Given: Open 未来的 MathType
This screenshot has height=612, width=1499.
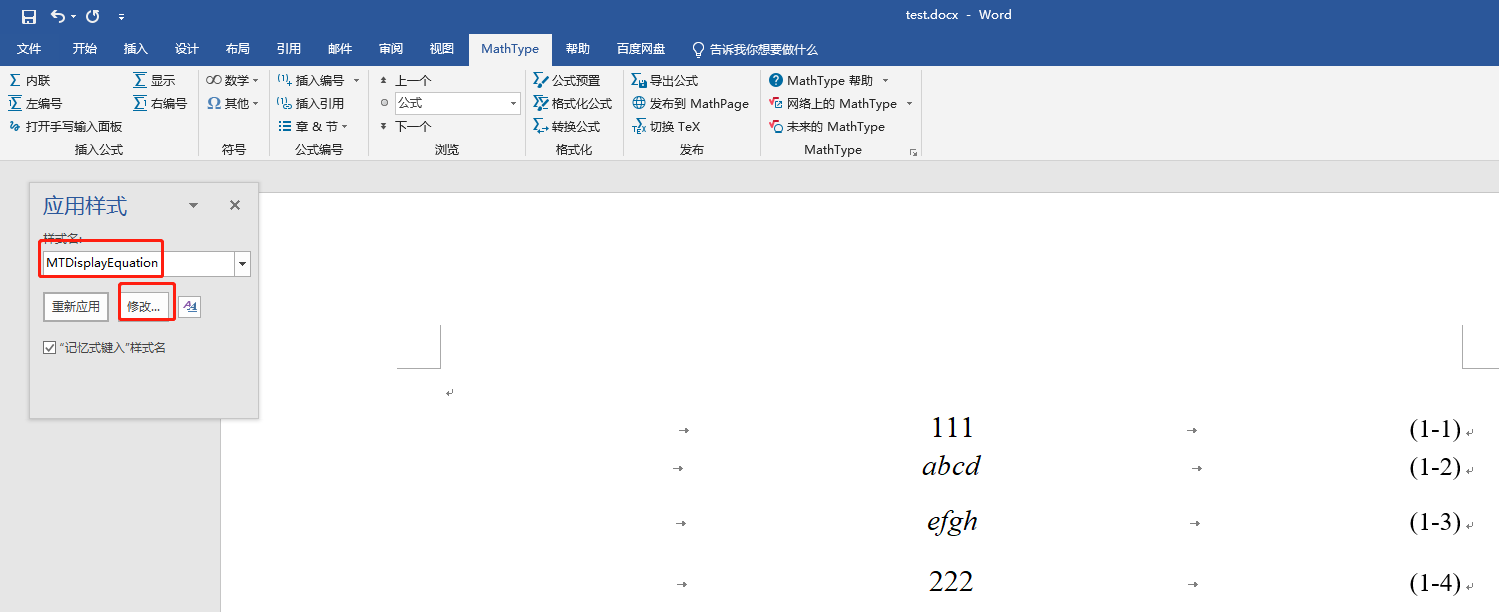Looking at the screenshot, I should click(827, 126).
